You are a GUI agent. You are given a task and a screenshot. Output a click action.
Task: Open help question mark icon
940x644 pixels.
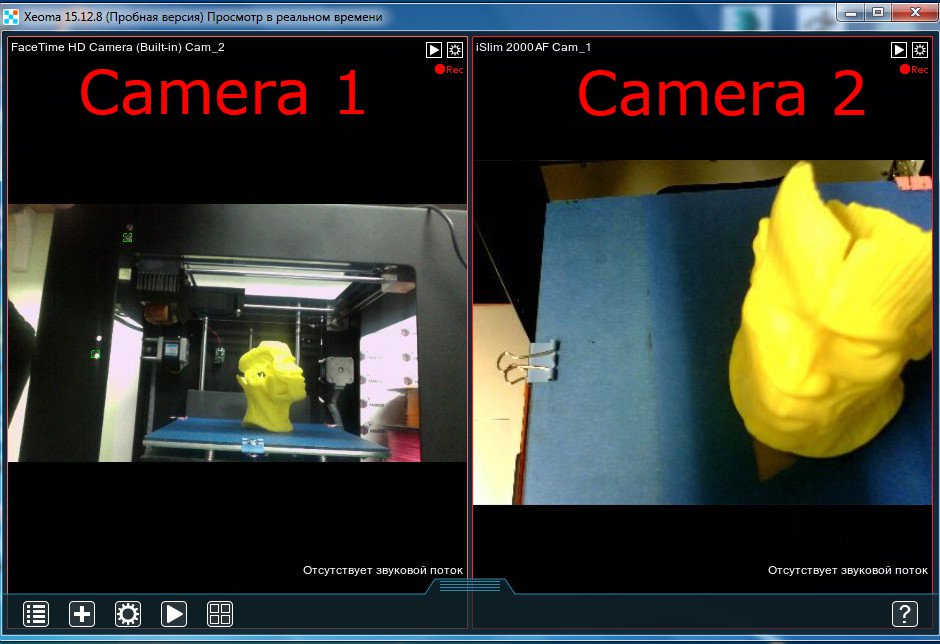coord(904,614)
